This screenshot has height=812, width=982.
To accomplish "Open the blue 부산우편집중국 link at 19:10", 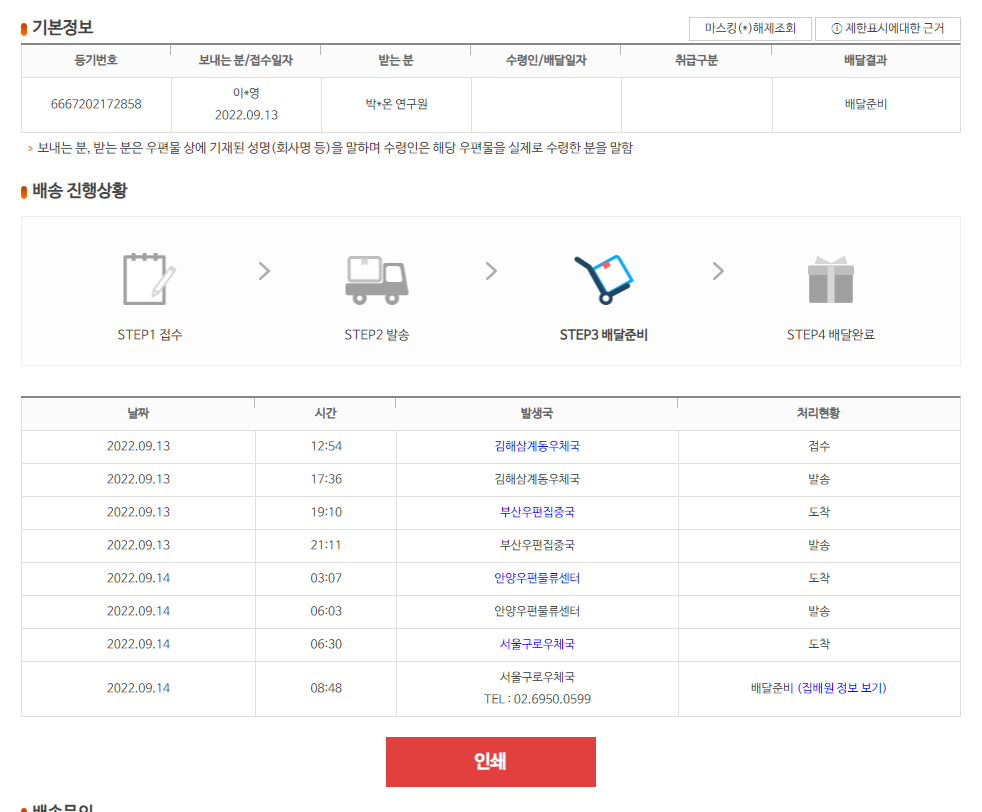I will pyautogui.click(x=536, y=512).
